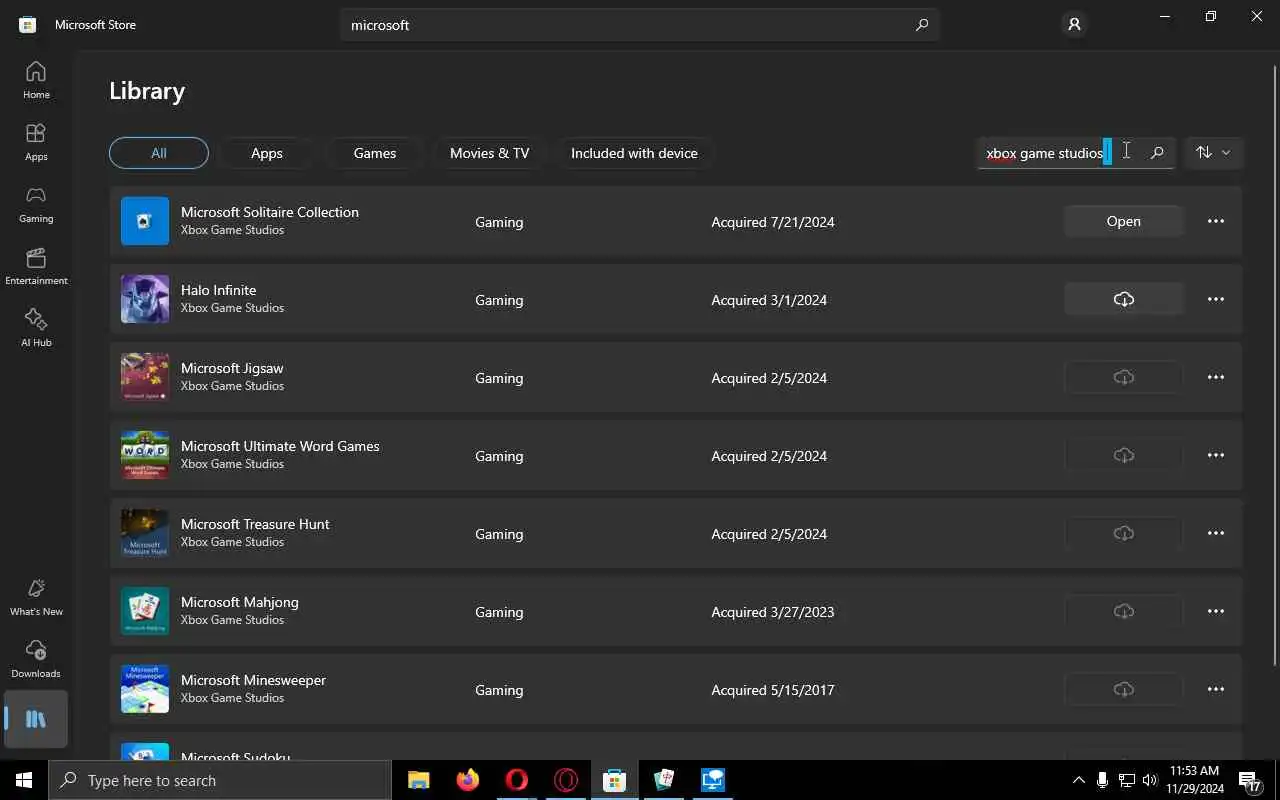Download Microsoft Minesweeper via cloud icon
This screenshot has height=800, width=1280.
click(1124, 689)
